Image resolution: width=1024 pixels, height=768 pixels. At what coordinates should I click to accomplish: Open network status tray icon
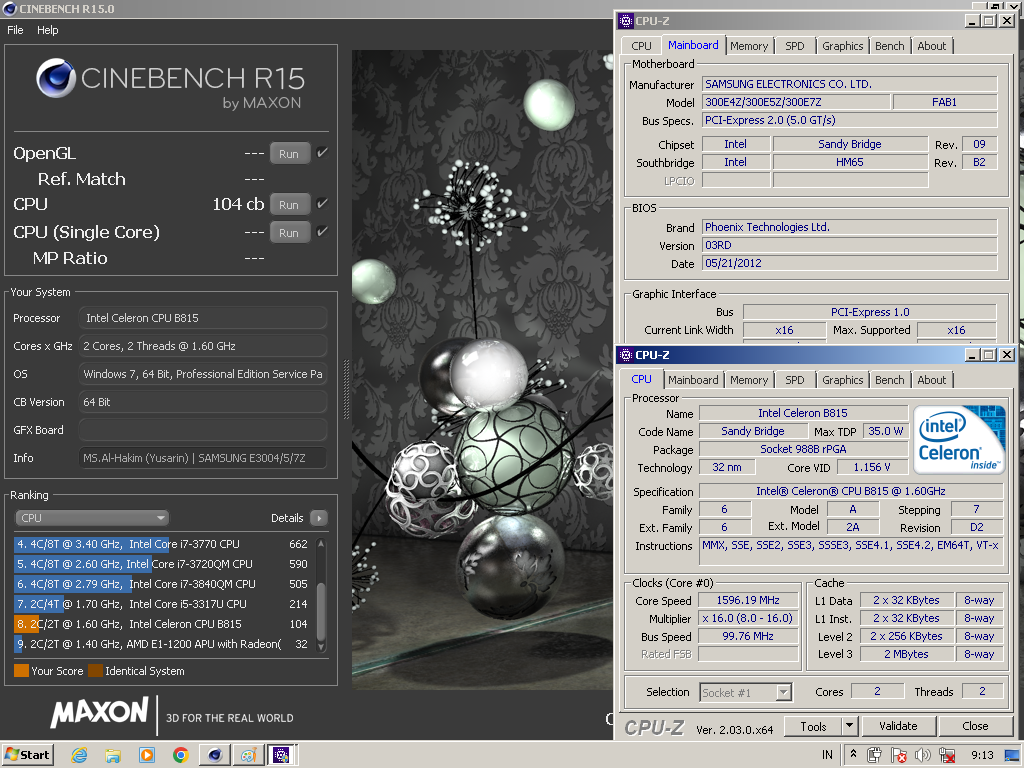tap(946, 755)
